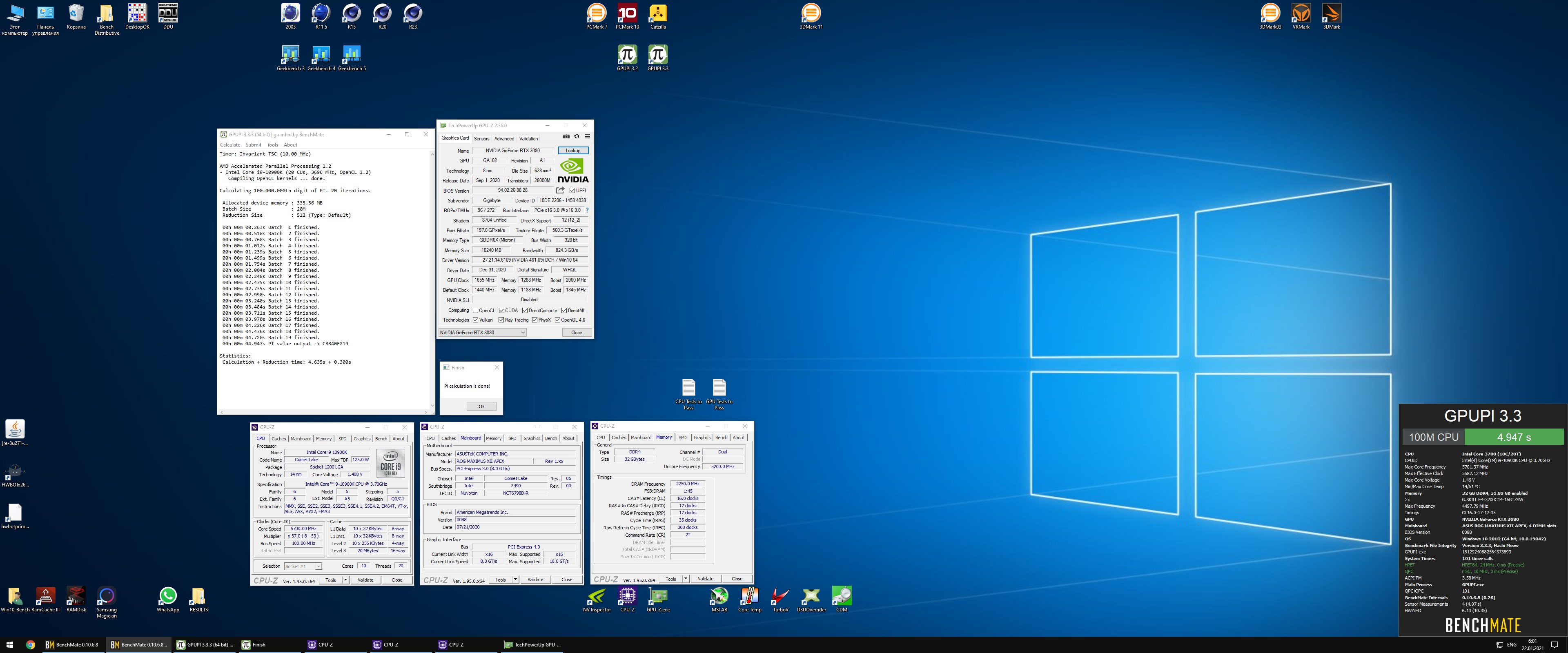Viewport: 1568px width, 653px height.
Task: Open the WhatsApp desktop icon
Action: point(168,600)
